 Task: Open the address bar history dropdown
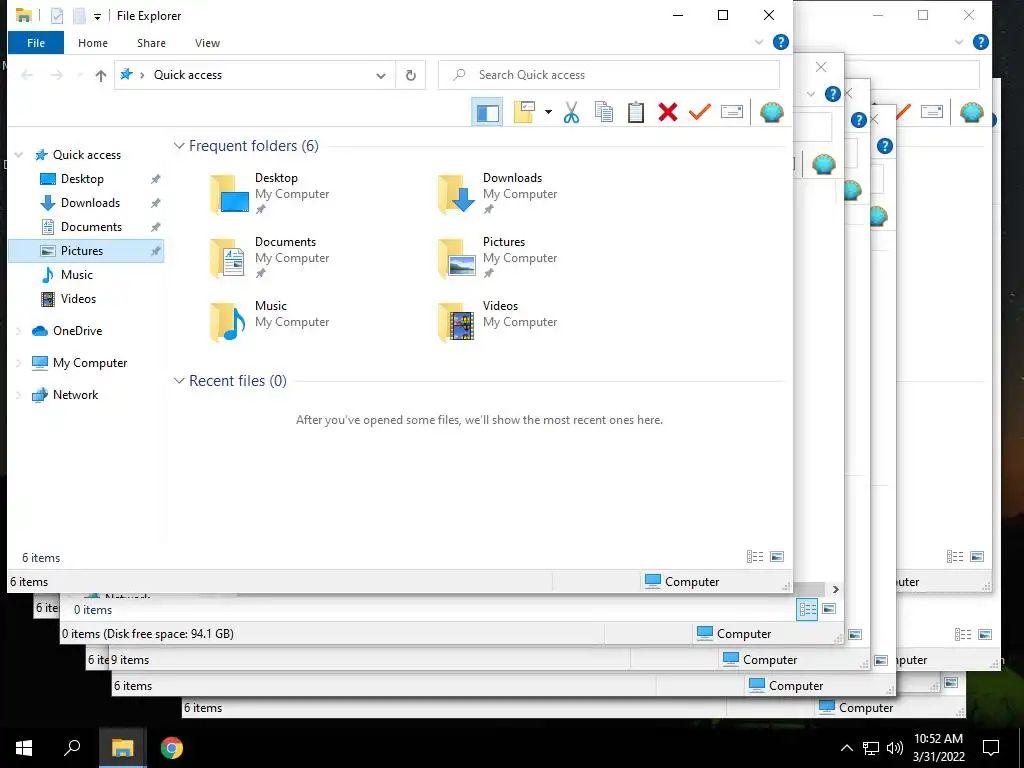tap(381, 76)
